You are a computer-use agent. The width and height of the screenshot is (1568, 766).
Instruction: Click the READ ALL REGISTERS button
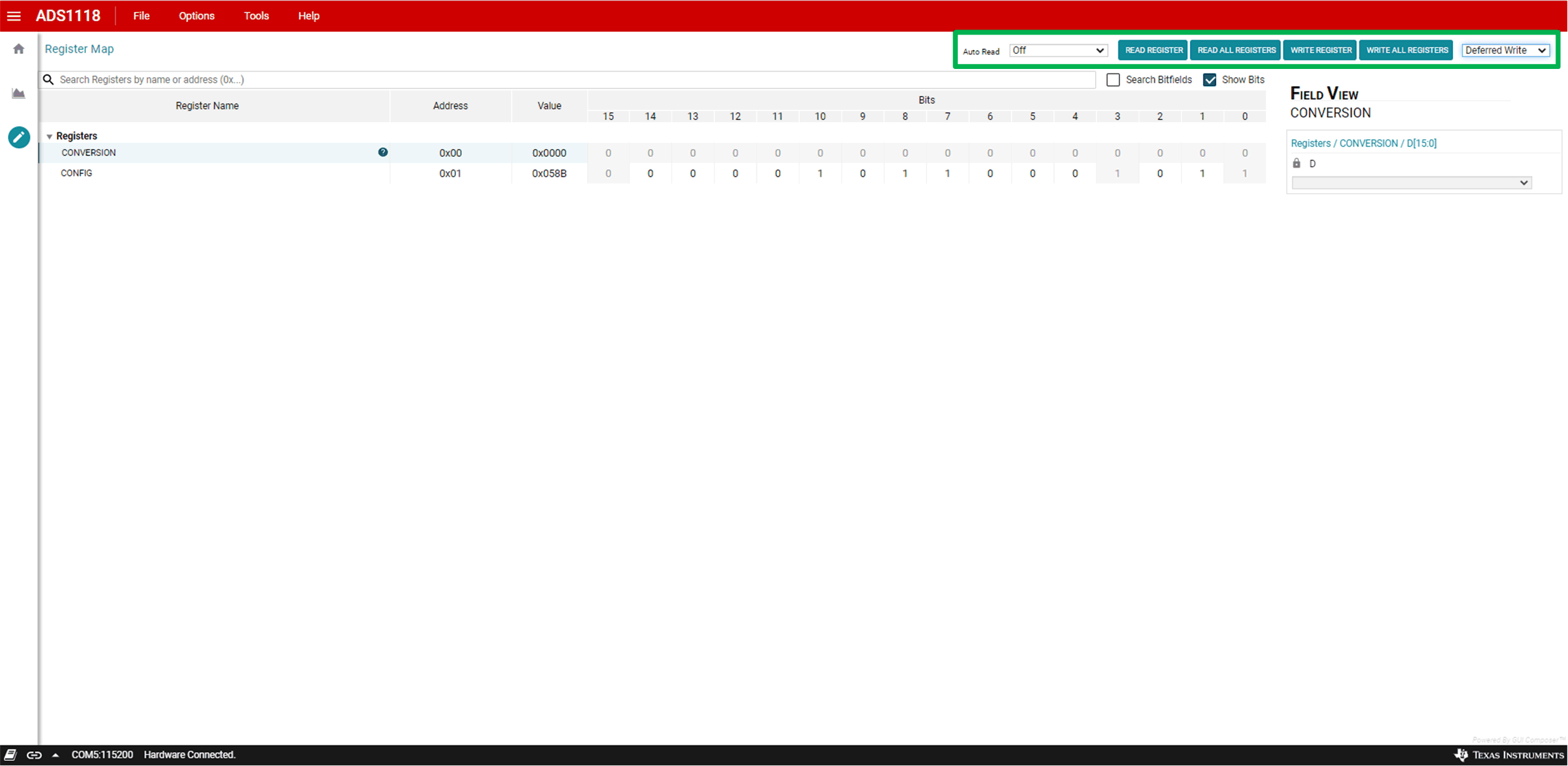pyautogui.click(x=1236, y=50)
